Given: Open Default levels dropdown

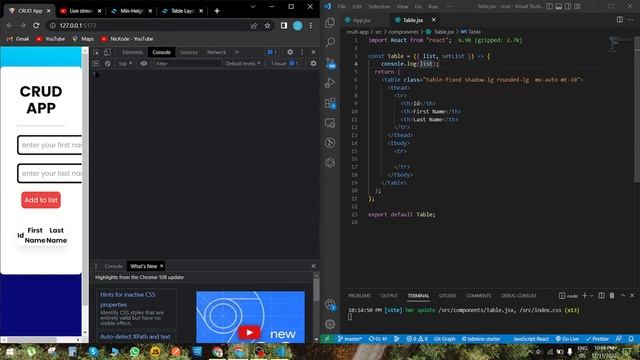Looking at the screenshot, I should click(x=242, y=64).
